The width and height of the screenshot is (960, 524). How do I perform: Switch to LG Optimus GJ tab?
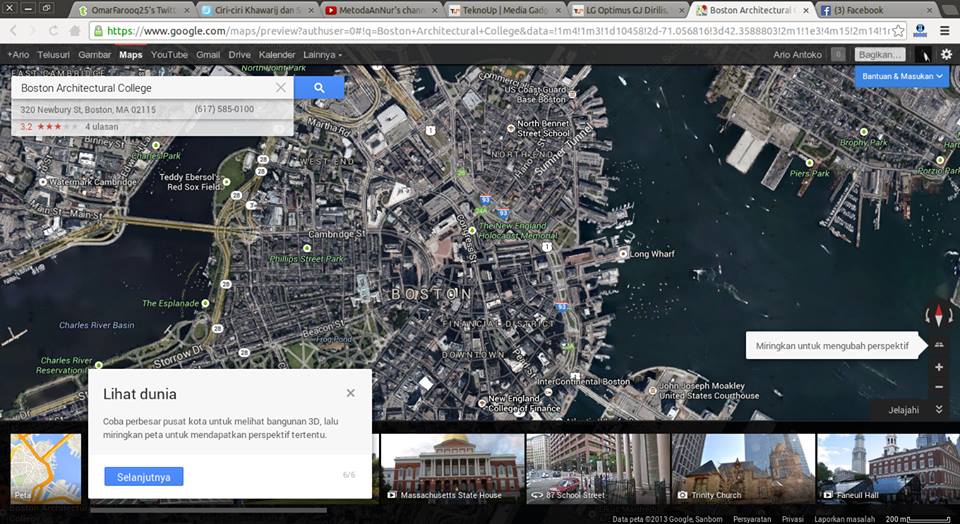[628, 10]
